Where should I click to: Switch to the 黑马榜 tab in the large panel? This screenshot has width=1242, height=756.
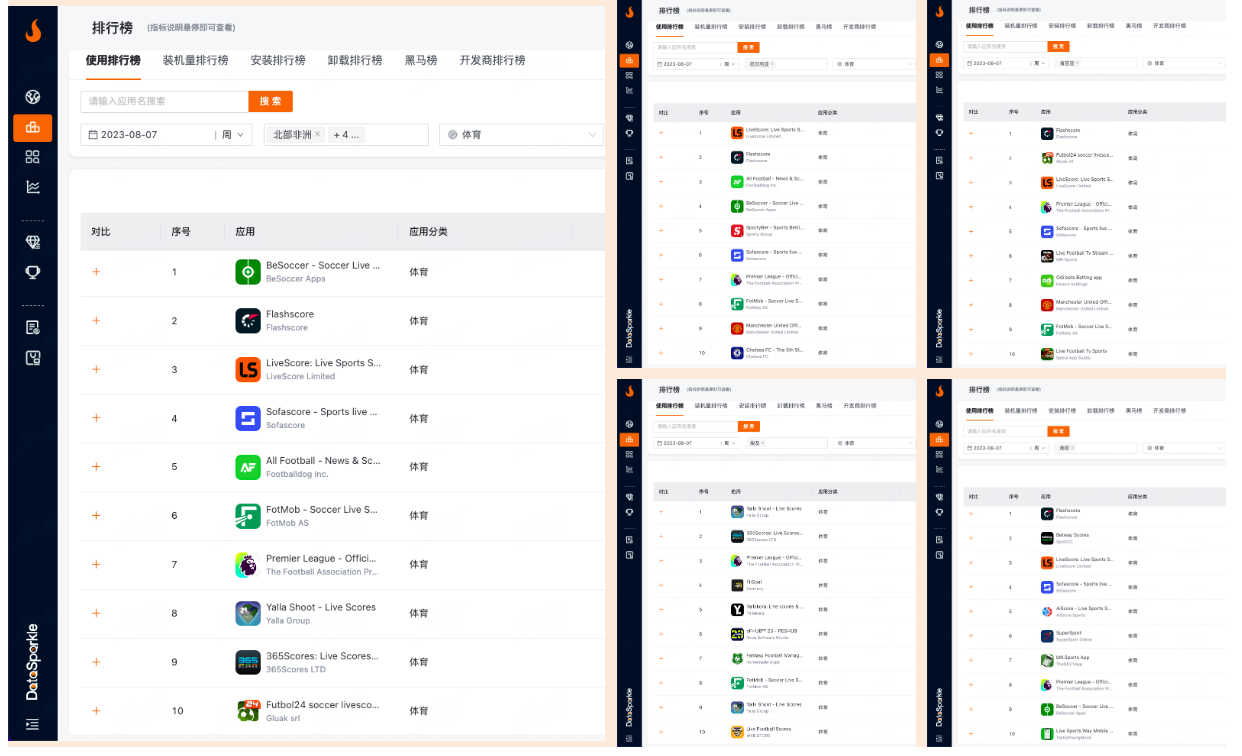[421, 60]
